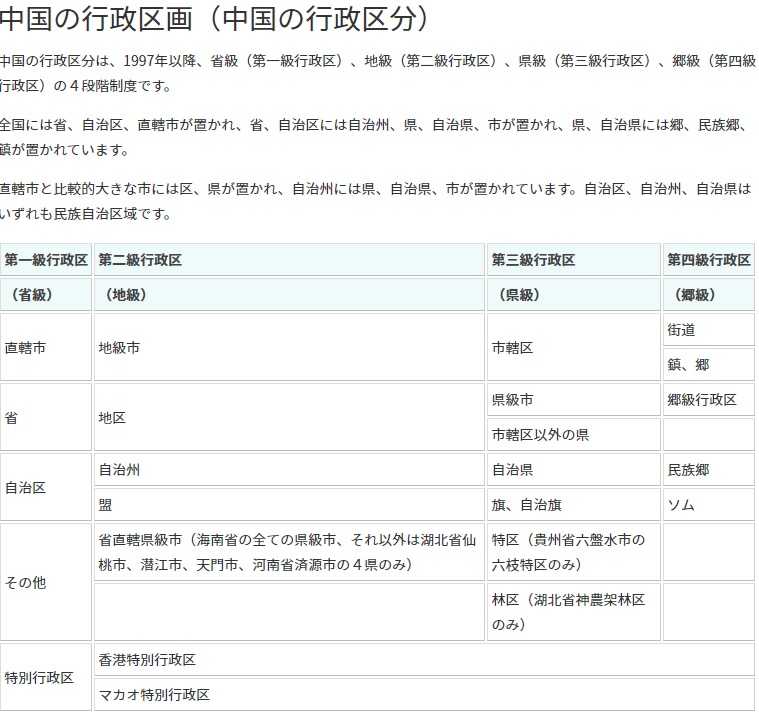Click the paragraph starting 全国には省、自治区
Screen dimensions: 759x712
click(x=374, y=137)
